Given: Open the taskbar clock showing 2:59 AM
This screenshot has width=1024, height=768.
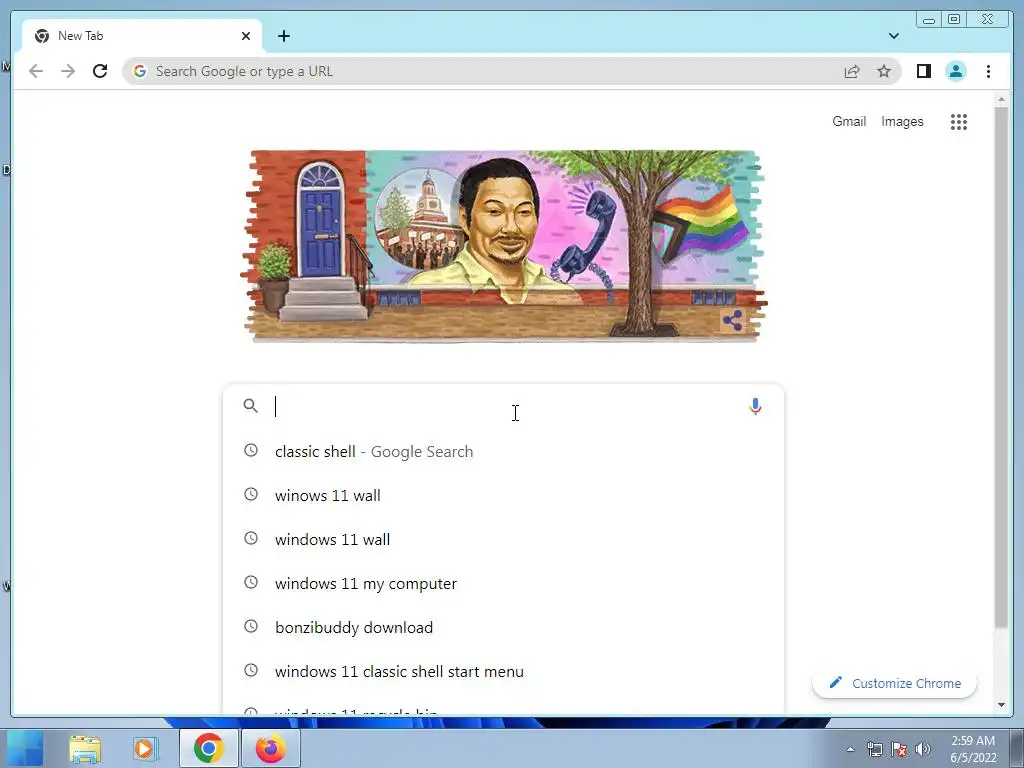Looking at the screenshot, I should [973, 749].
